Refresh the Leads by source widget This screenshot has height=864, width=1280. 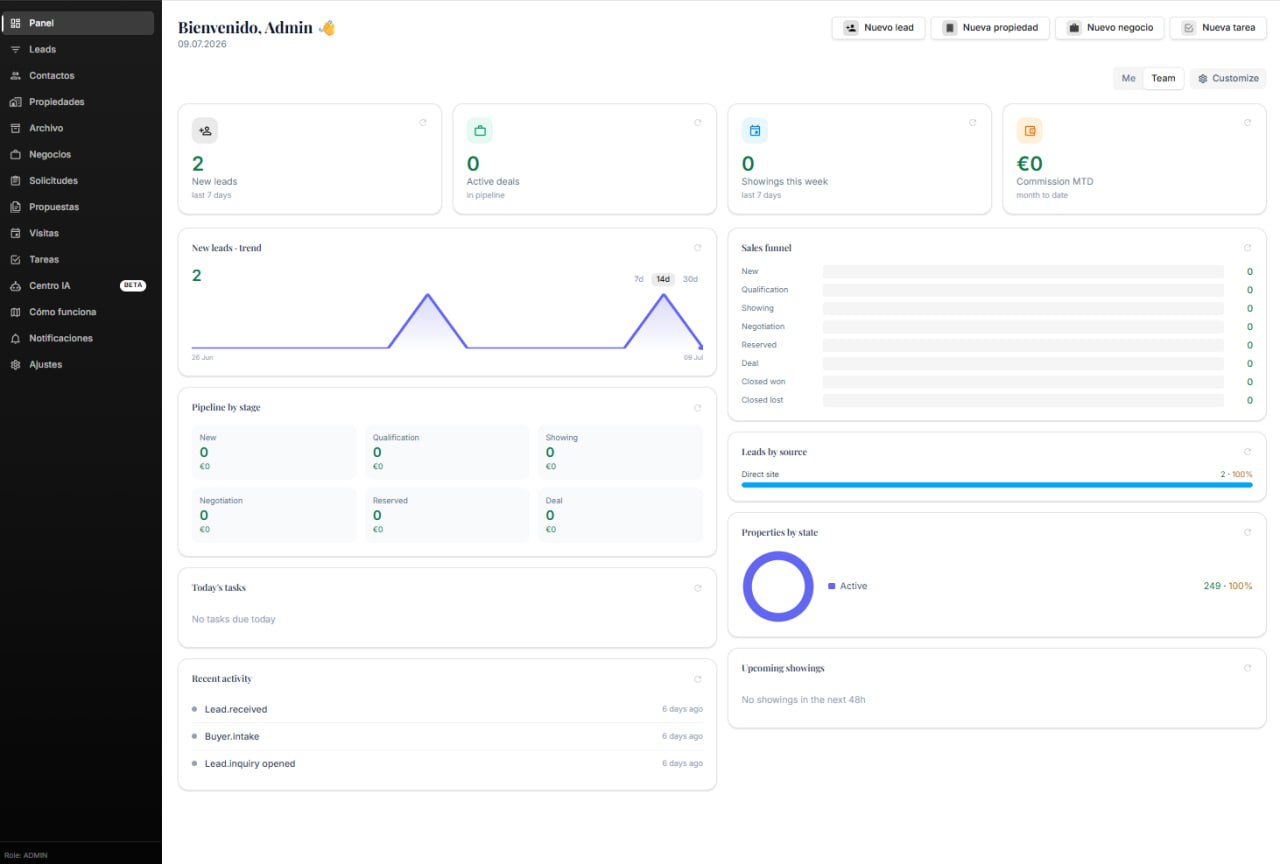[1247, 451]
